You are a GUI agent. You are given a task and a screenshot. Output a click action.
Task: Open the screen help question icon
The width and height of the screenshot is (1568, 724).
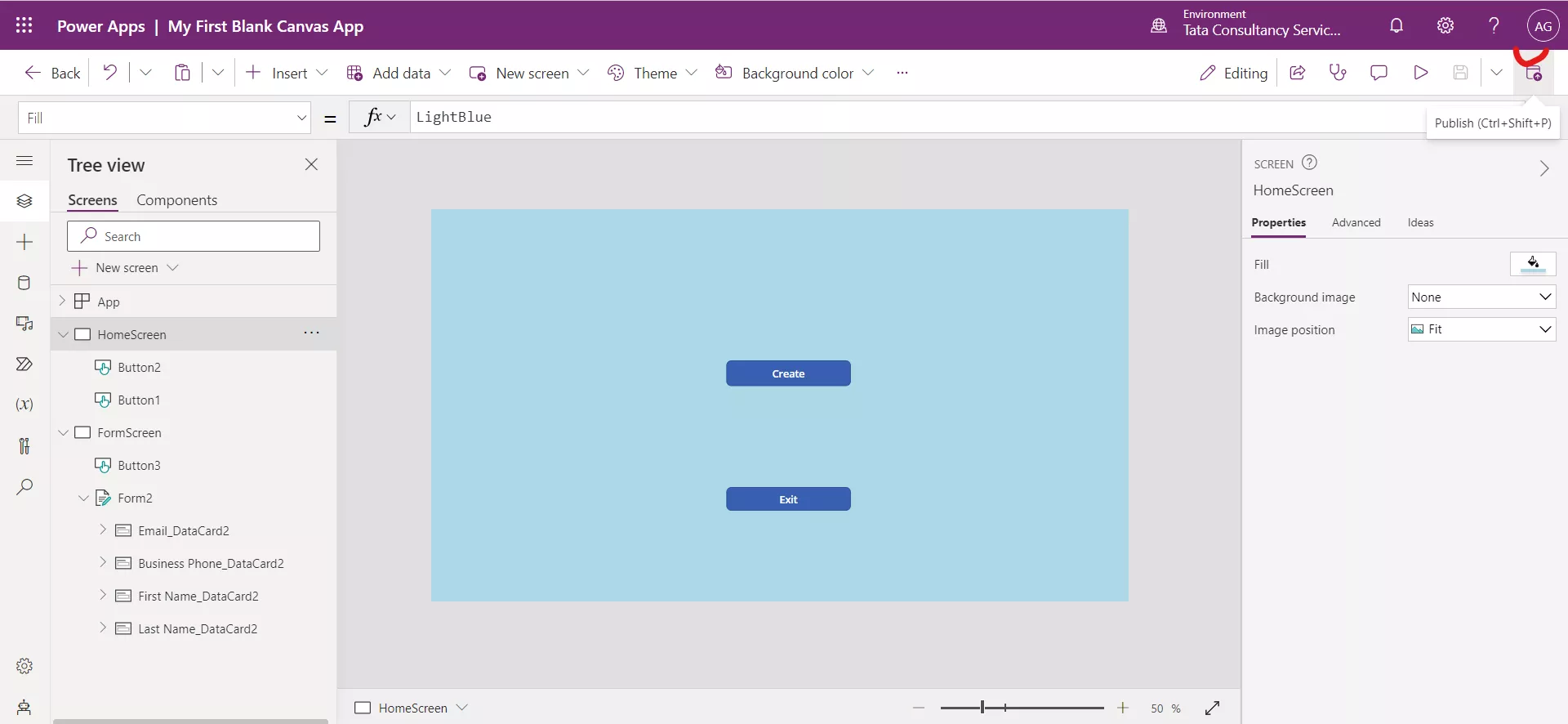pyautogui.click(x=1309, y=163)
